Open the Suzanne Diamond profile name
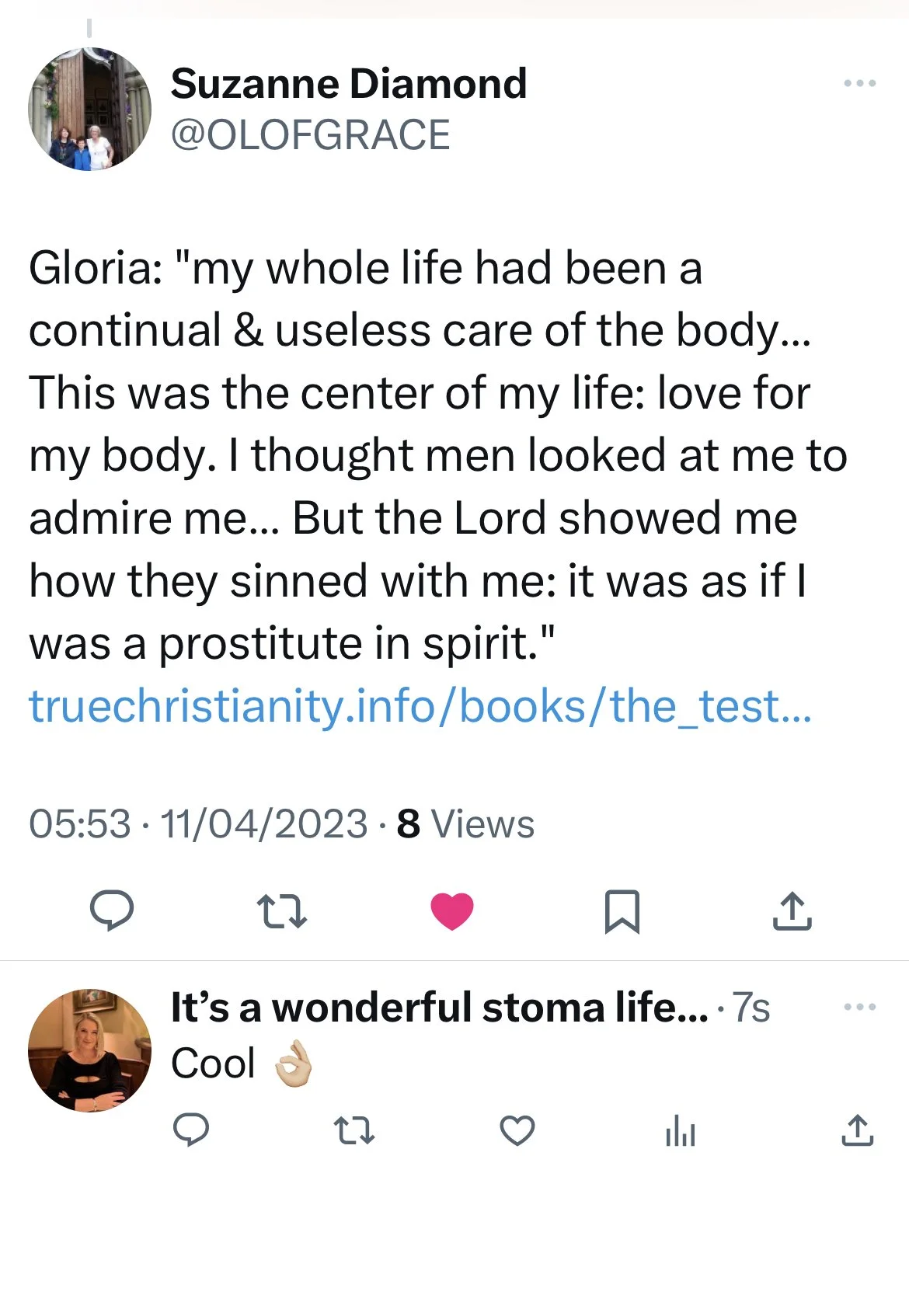This screenshot has height=1316, width=909. (x=349, y=84)
